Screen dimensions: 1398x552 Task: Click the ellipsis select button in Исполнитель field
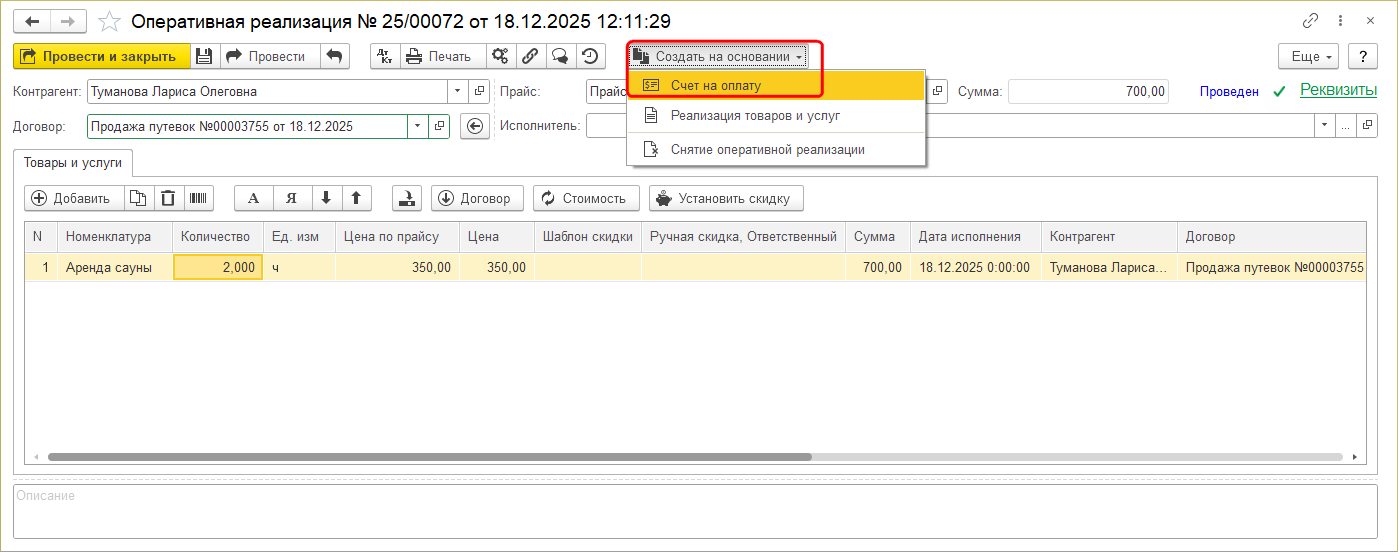[x=1345, y=126]
